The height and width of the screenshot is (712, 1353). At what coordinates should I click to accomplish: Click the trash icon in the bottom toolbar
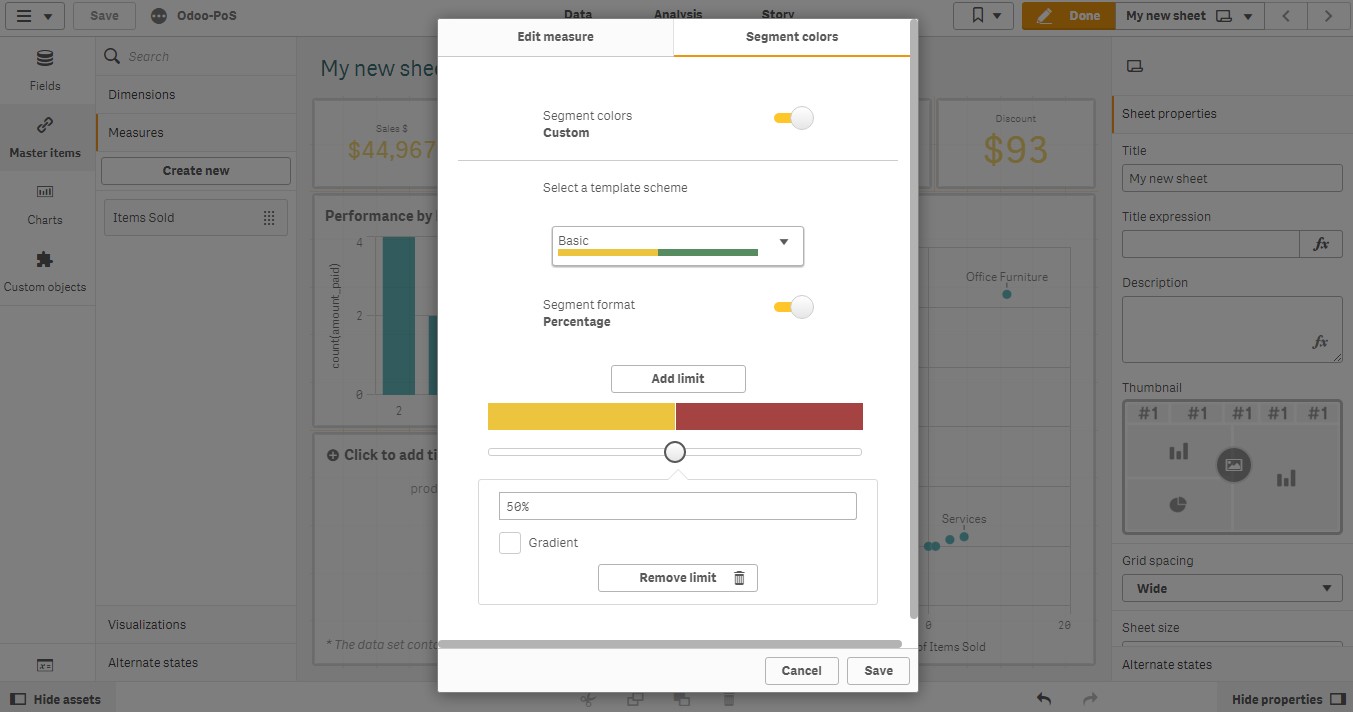tap(728, 699)
